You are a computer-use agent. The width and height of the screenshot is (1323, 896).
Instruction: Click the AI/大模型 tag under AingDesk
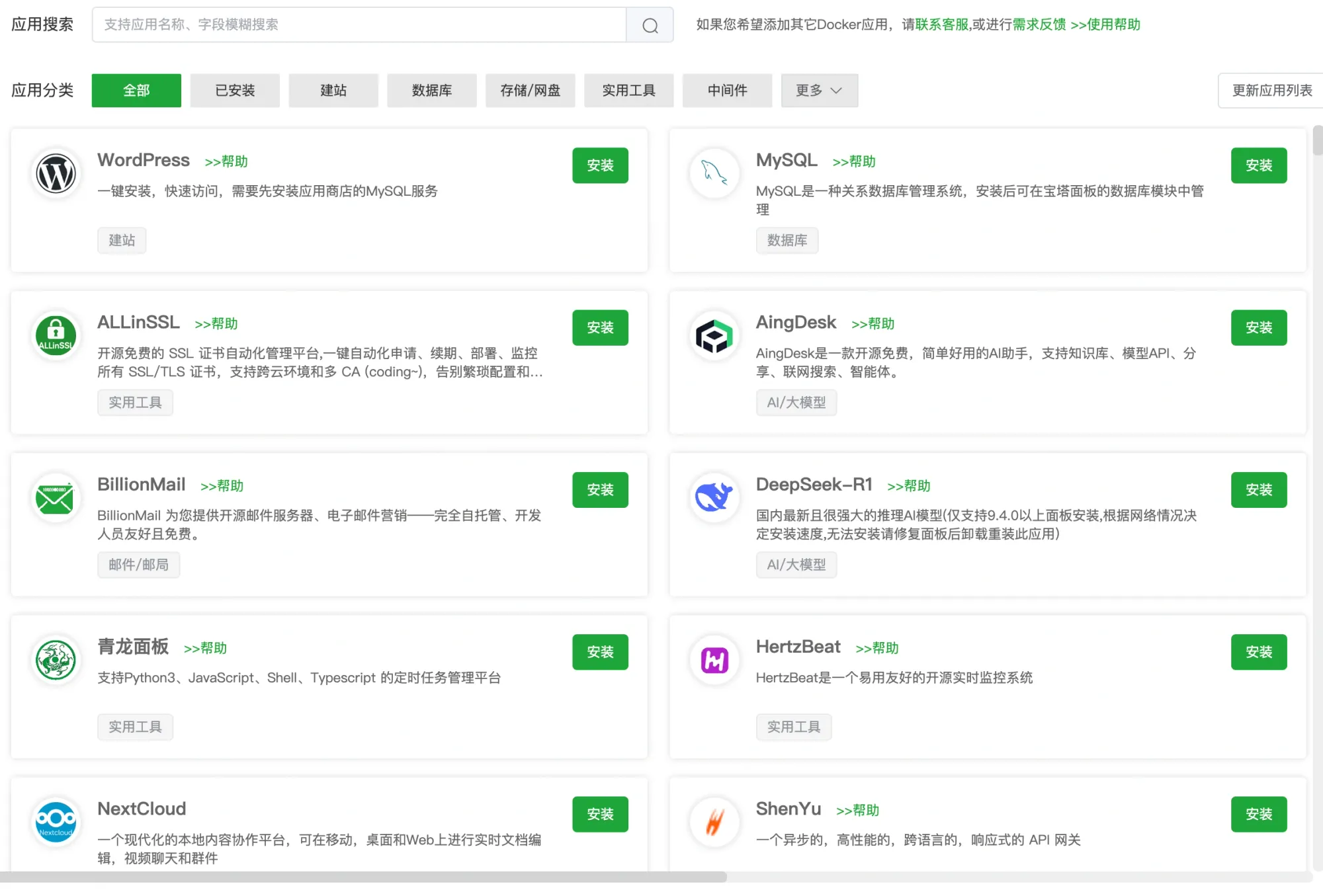point(796,403)
